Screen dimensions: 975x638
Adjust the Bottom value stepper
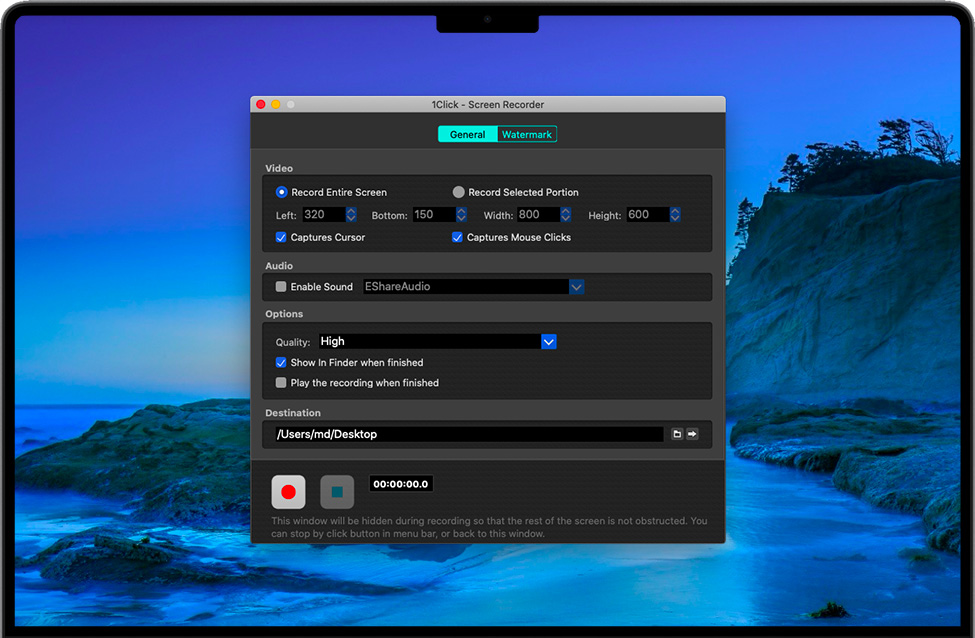pyautogui.click(x=461, y=215)
